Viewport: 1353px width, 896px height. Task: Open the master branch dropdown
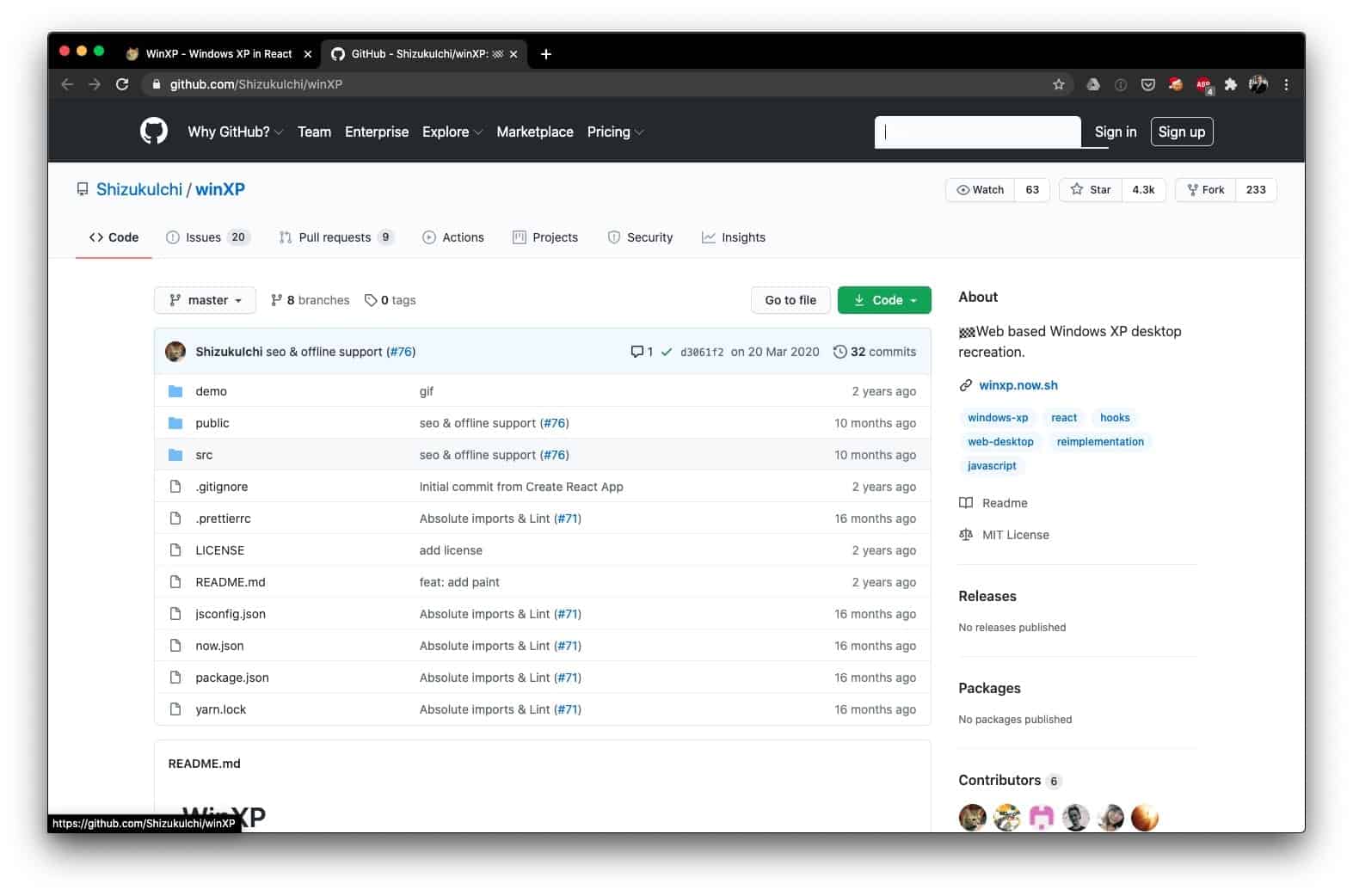[205, 300]
